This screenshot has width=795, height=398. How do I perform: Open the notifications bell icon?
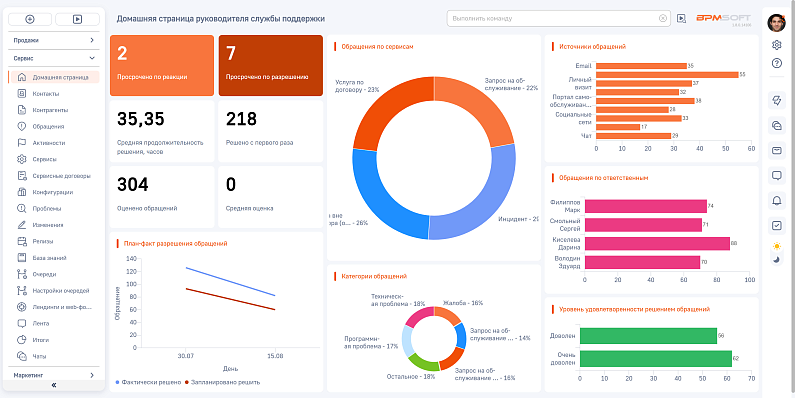pyautogui.click(x=776, y=201)
